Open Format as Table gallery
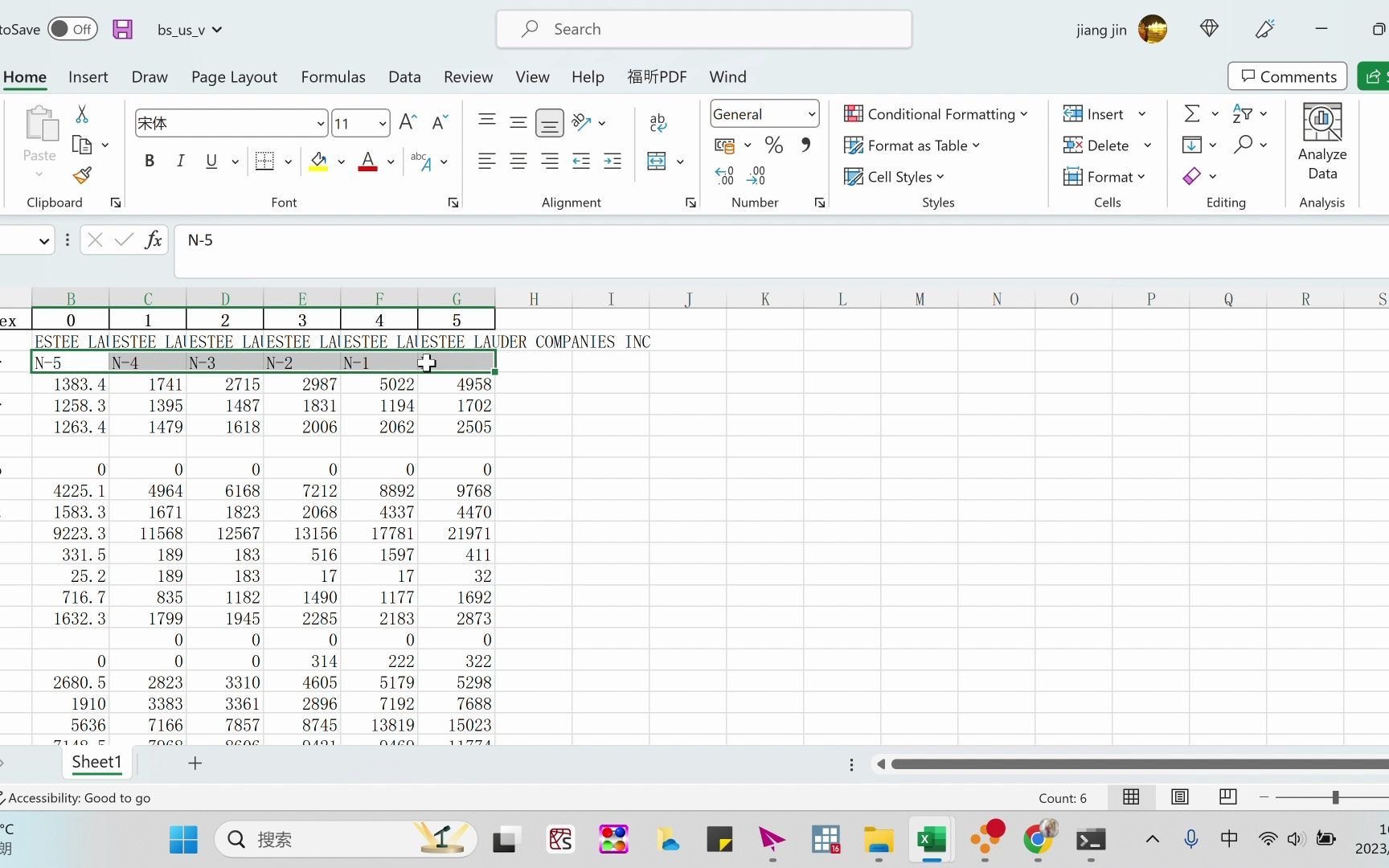The width and height of the screenshot is (1389, 868). coord(912,145)
